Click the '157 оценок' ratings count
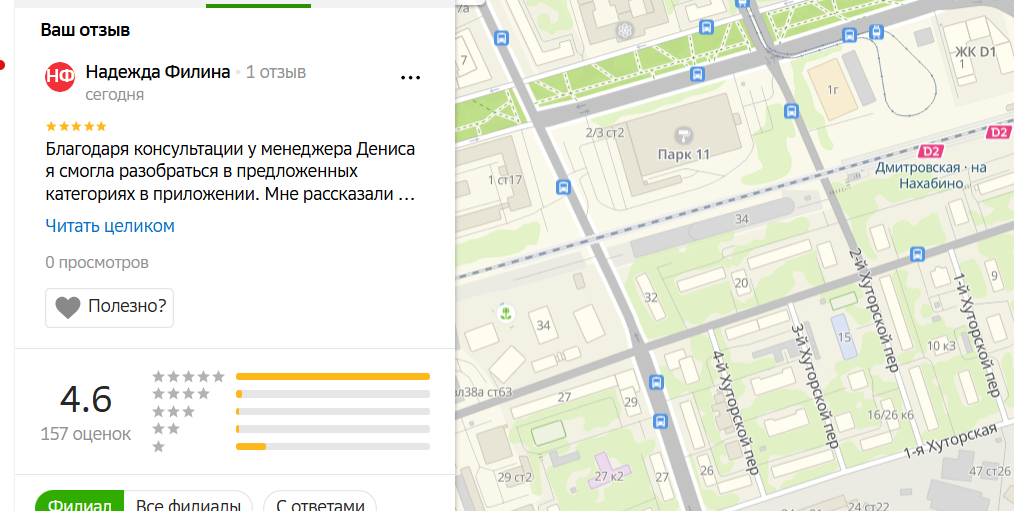Screen dimensions: 1014x511 85,434
